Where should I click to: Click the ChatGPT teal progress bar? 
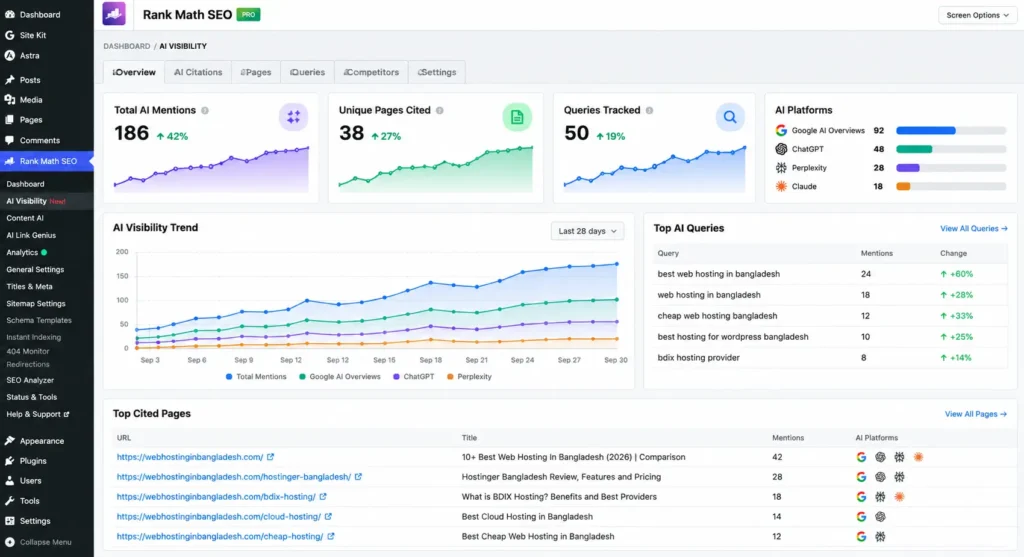(x=914, y=149)
